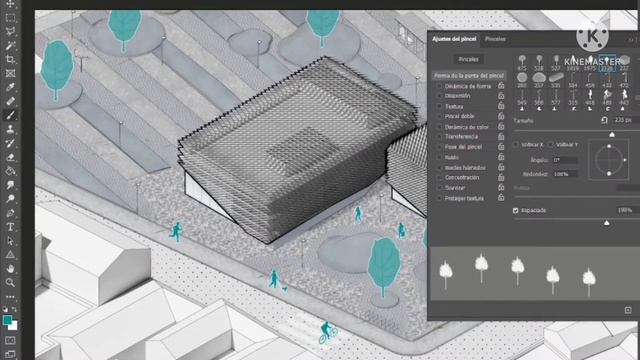
Task: Select the Frame tool
Action: [10, 73]
